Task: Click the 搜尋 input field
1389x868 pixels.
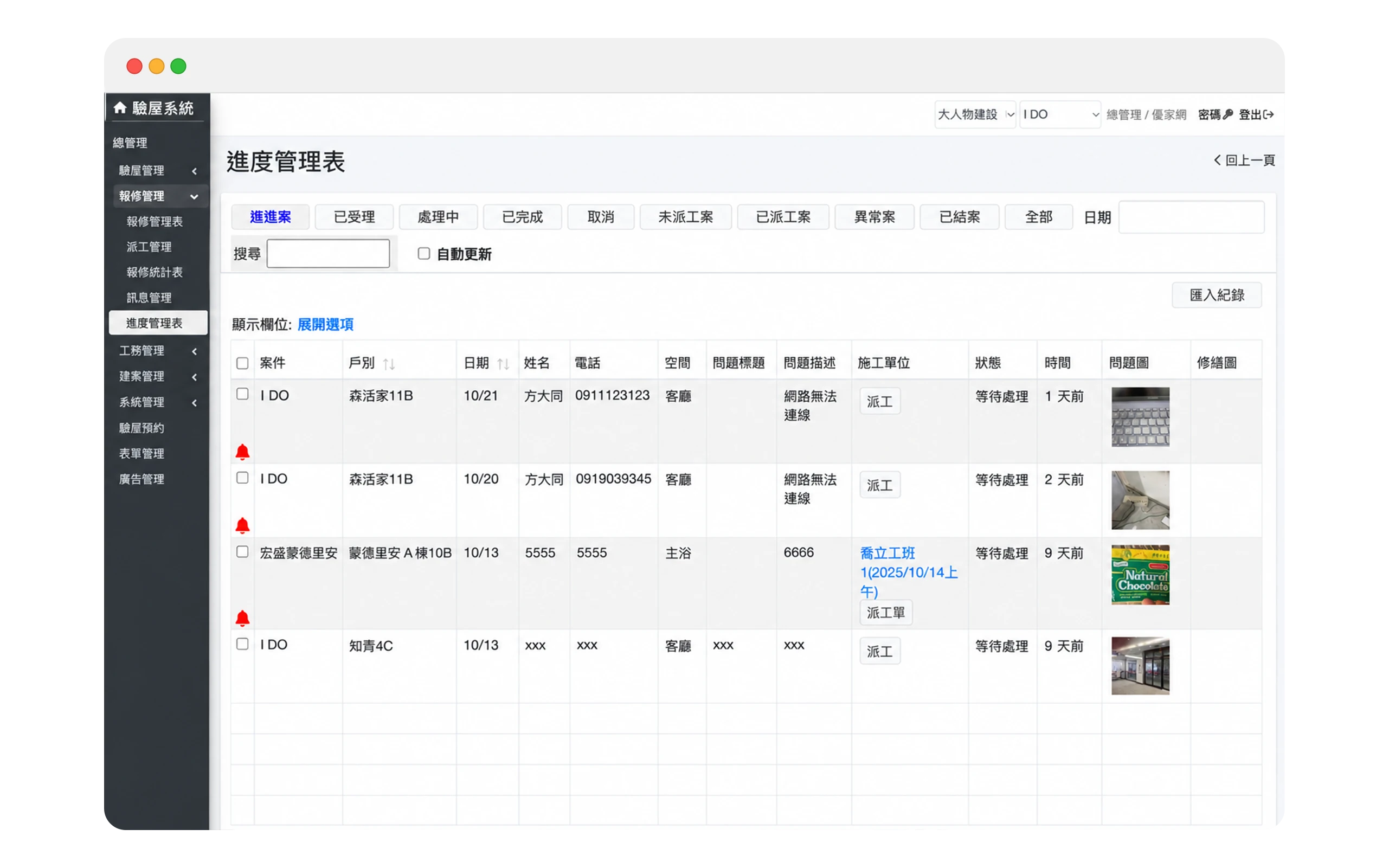Action: 329,253
